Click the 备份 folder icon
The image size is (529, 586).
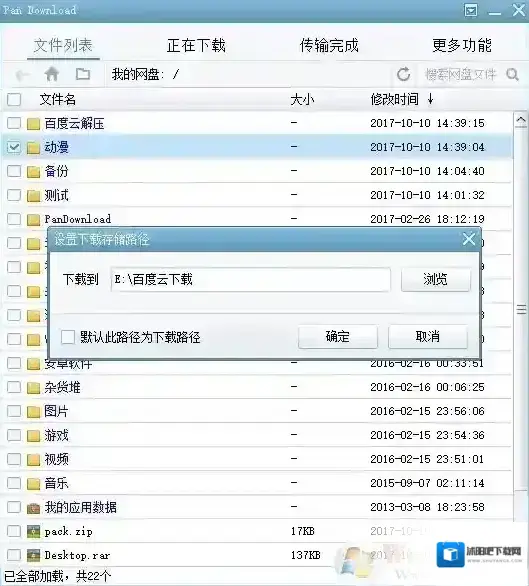[x=33, y=171]
